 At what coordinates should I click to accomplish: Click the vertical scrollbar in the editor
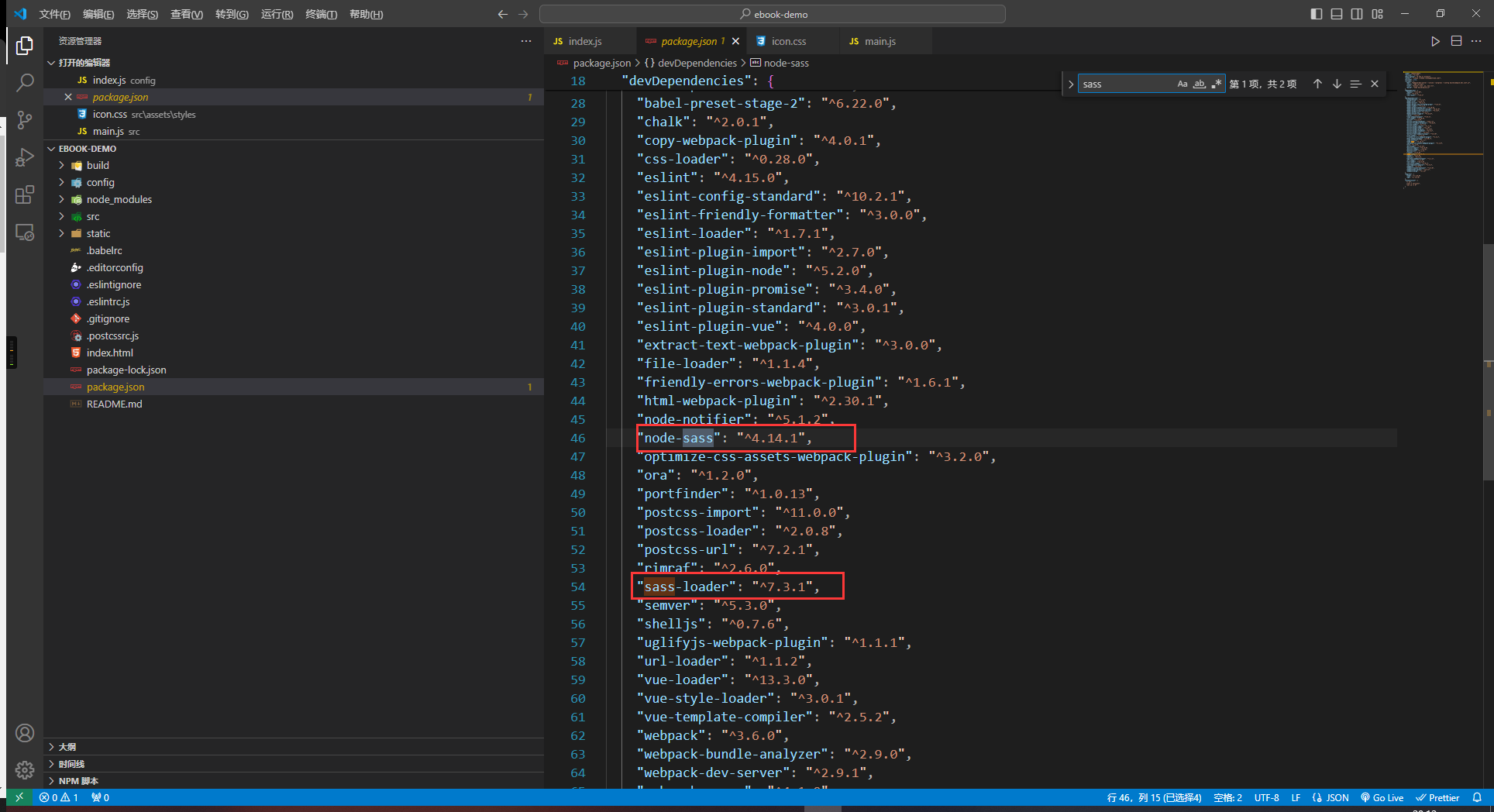tap(1489, 361)
